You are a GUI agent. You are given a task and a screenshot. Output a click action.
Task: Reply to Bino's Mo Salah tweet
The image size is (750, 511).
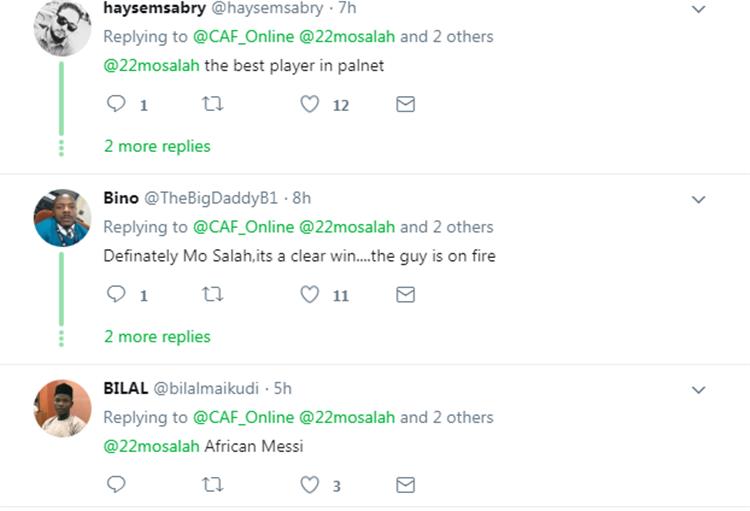pyautogui.click(x=116, y=294)
